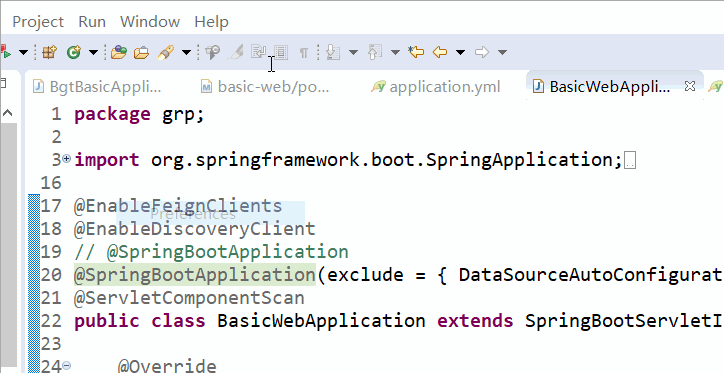Click "(exclude = {" on line 20
The width and height of the screenshot is (724, 373).
[x=381, y=275]
